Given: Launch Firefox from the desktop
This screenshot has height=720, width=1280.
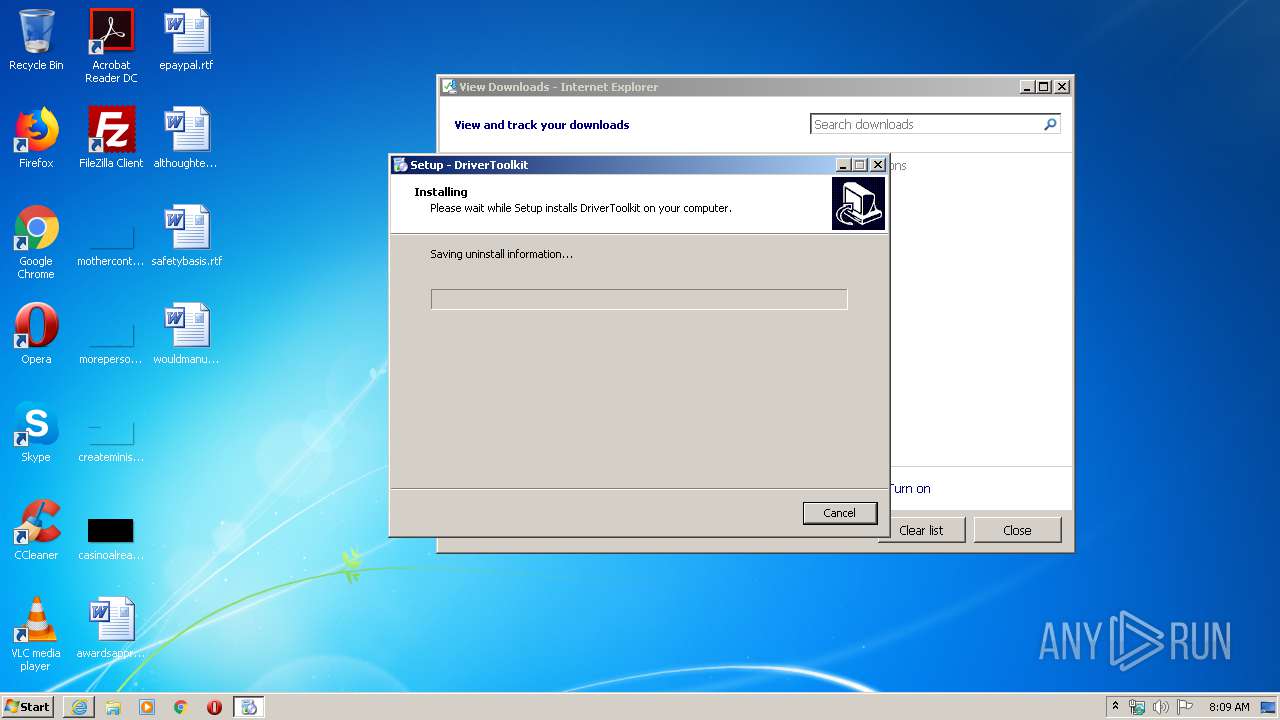Looking at the screenshot, I should pyautogui.click(x=36, y=139).
